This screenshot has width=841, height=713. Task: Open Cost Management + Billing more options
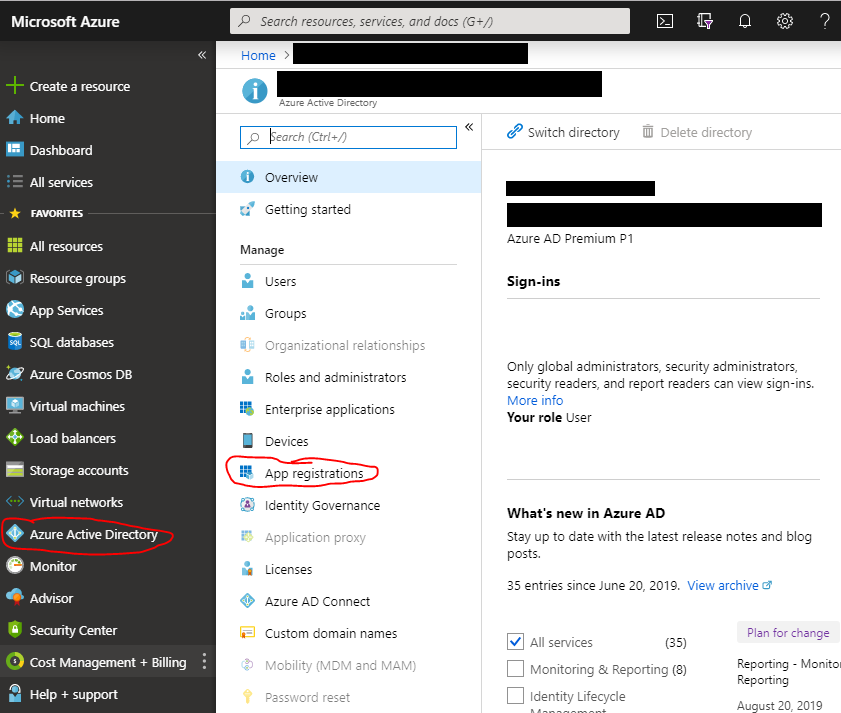(x=205, y=662)
